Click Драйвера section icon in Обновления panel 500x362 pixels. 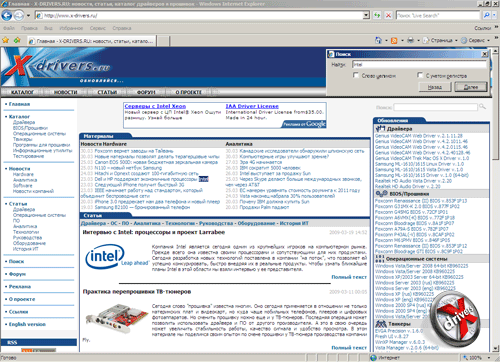coord(380,128)
